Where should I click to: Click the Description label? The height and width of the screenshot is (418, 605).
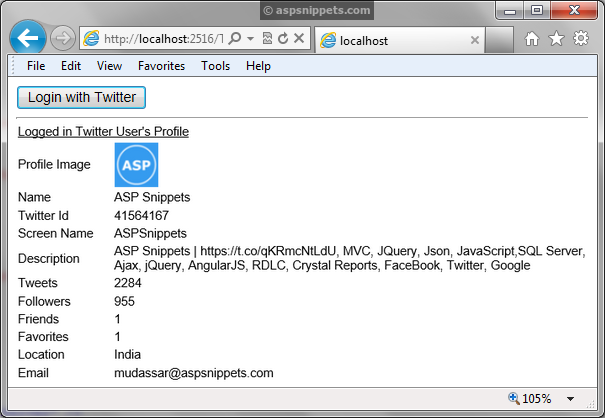point(49,259)
